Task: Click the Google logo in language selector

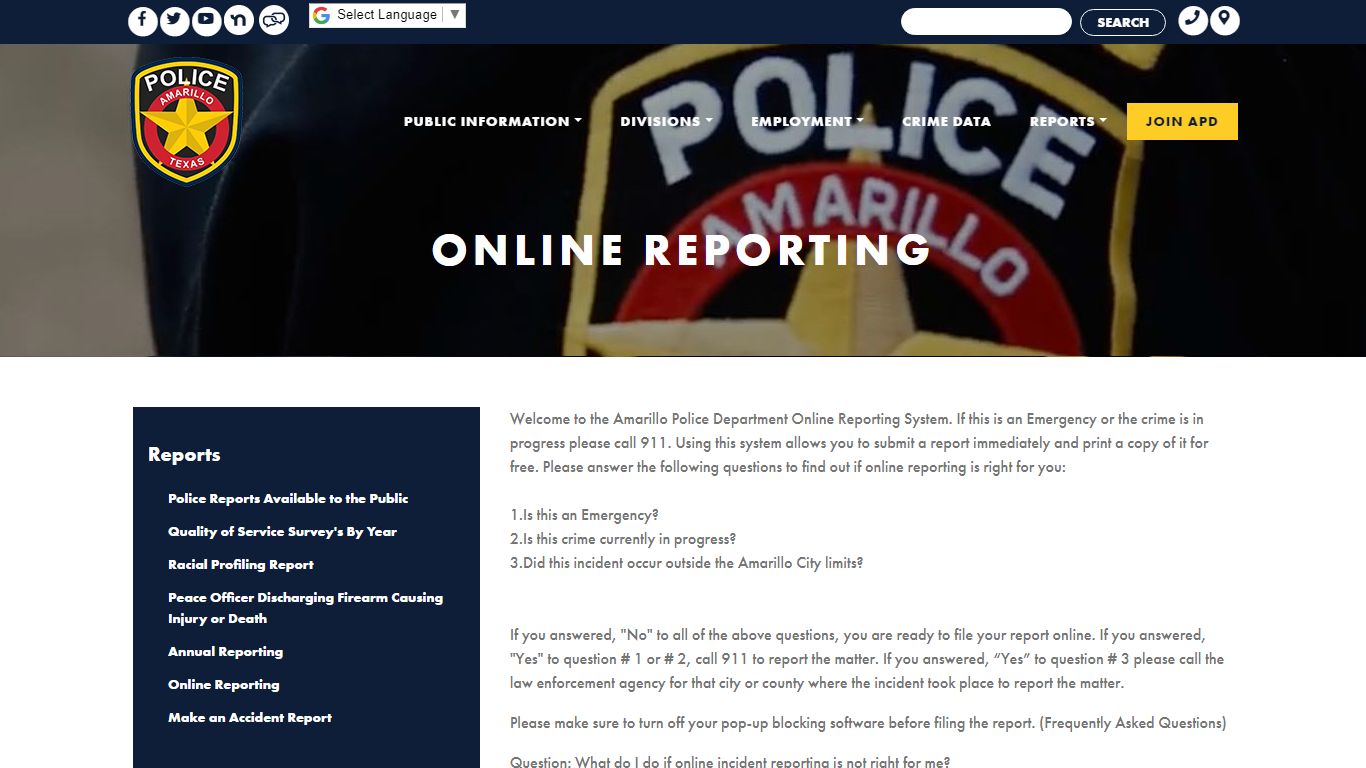Action: (x=321, y=15)
